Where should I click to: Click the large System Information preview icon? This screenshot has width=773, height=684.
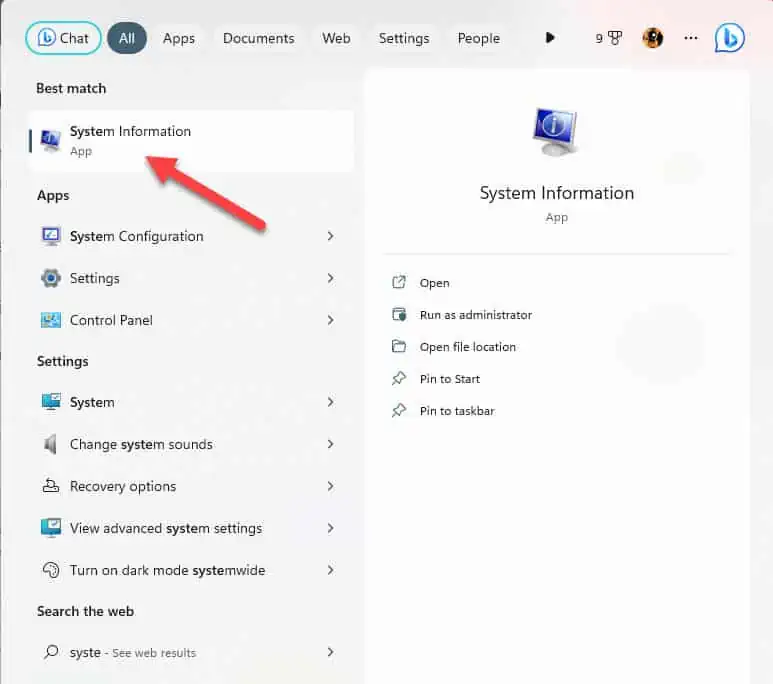click(556, 132)
